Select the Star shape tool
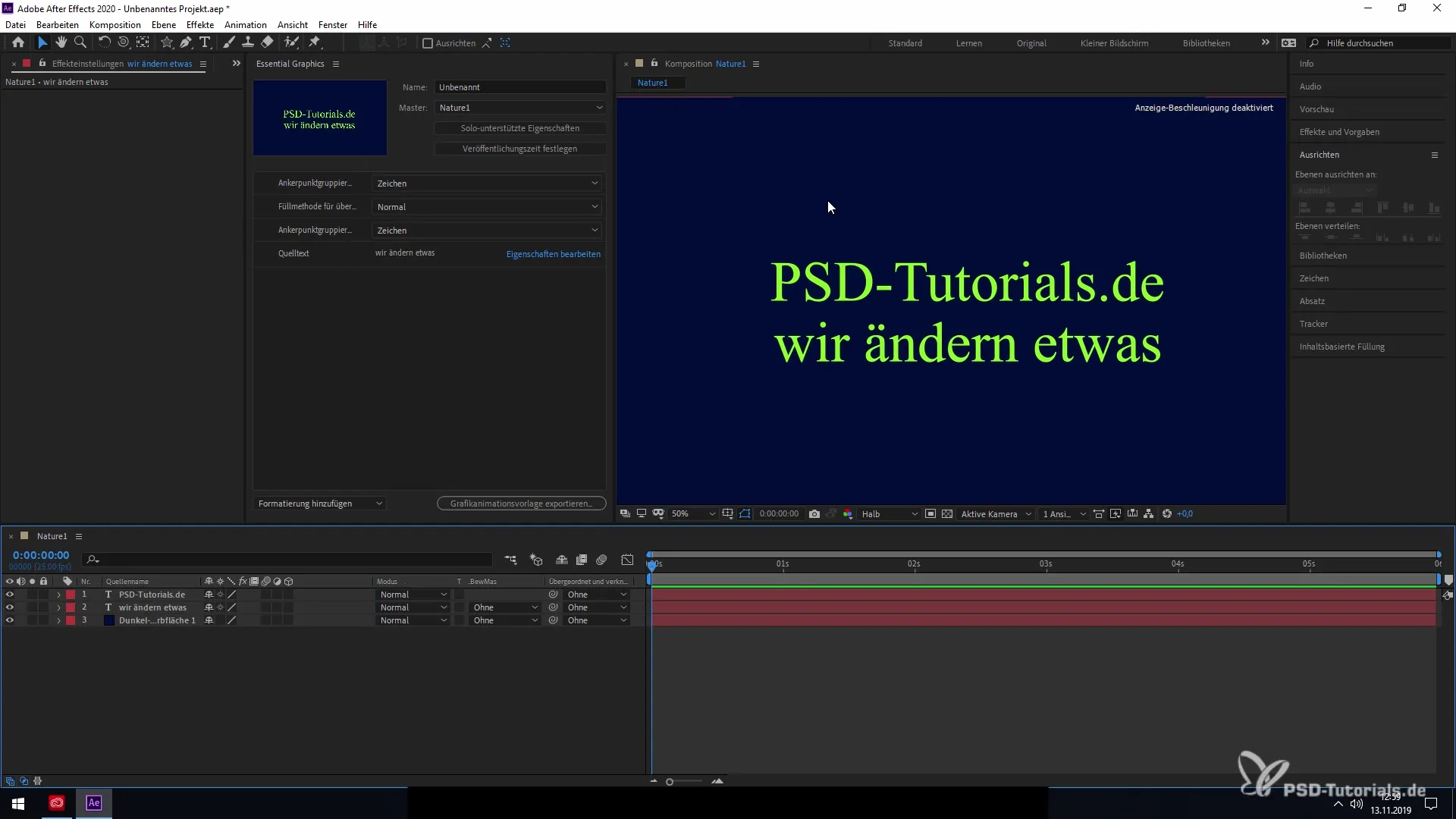The height and width of the screenshot is (819, 1456). point(166,42)
